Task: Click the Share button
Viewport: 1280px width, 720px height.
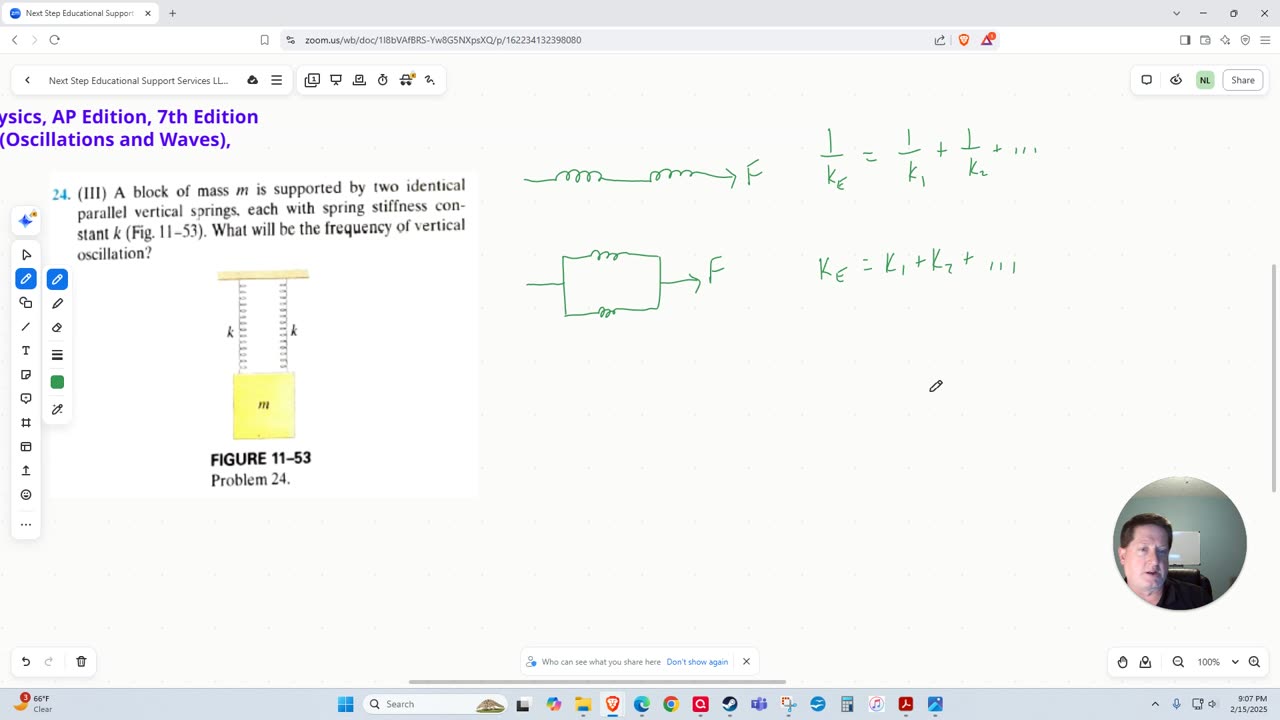Action: click(x=1243, y=80)
